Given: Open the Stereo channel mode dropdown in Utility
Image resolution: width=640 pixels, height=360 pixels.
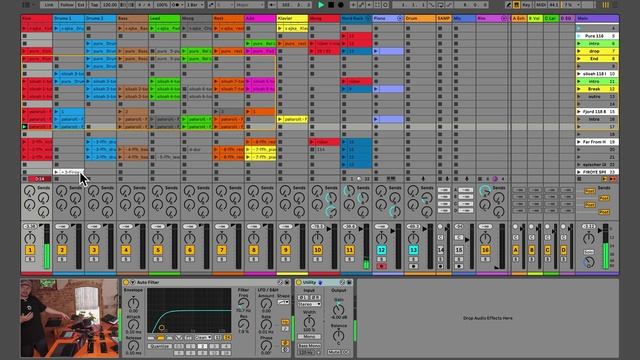Looking at the screenshot, I should pos(309,304).
